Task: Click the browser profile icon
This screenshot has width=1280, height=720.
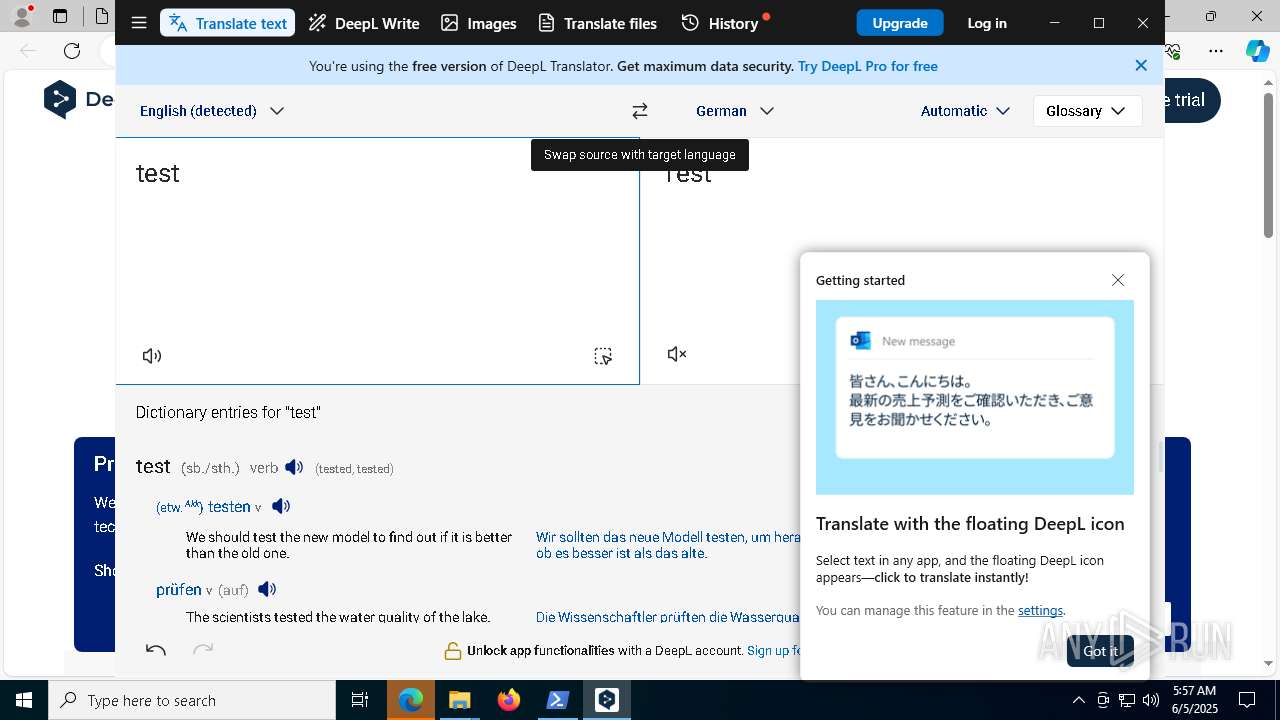Action: pyautogui.click(x=22, y=15)
